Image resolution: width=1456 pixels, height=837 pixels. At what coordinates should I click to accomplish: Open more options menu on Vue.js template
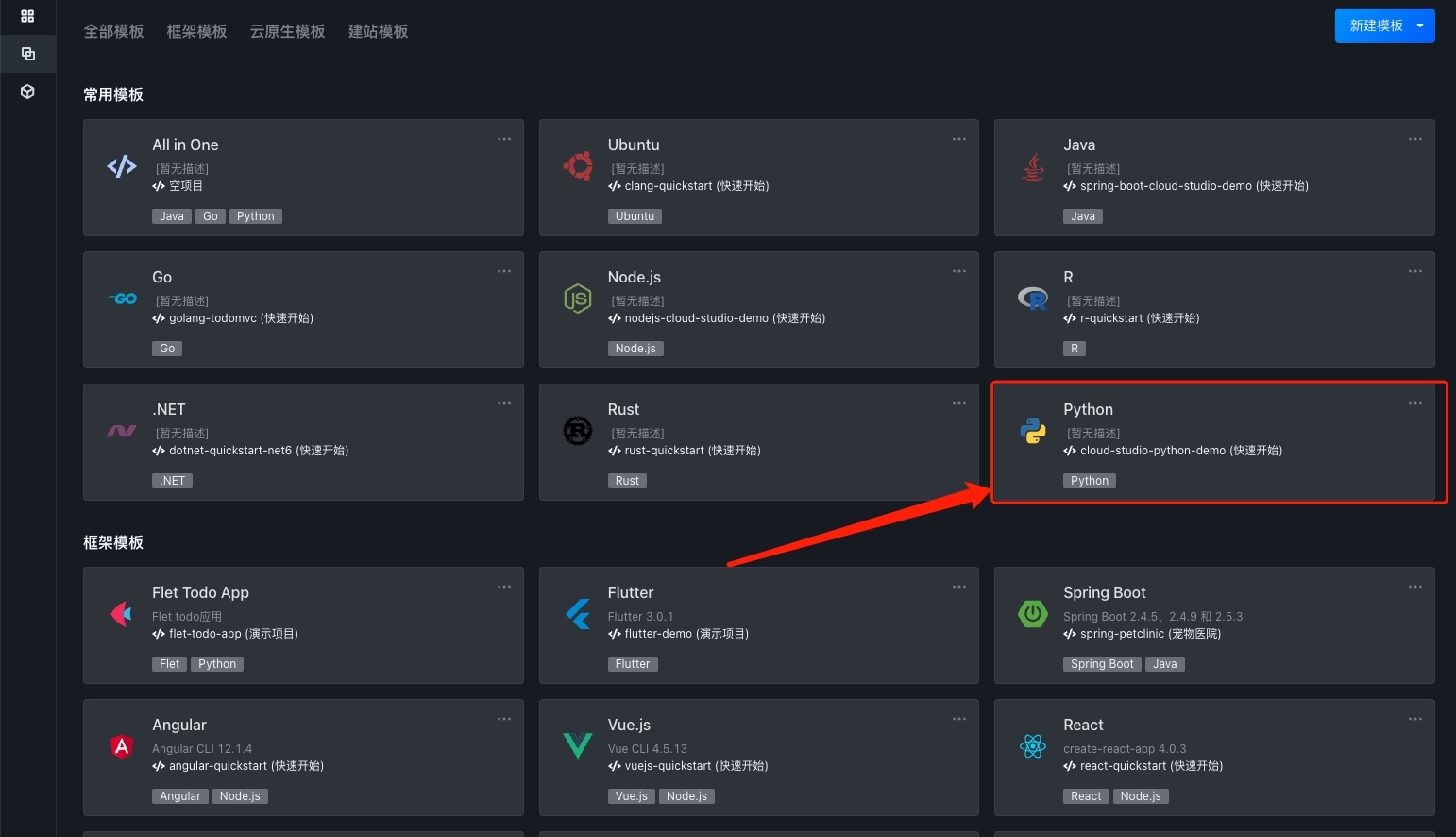[959, 719]
